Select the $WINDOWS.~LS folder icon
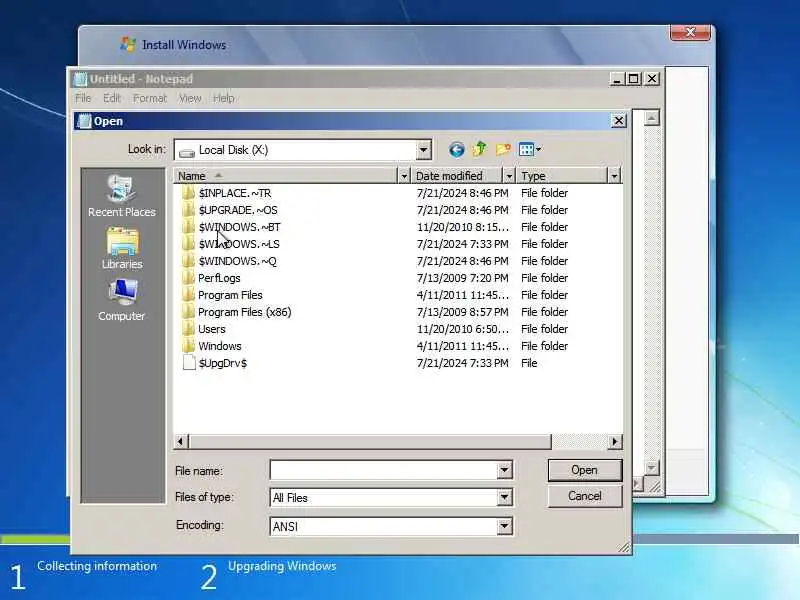800x600 pixels. click(x=188, y=244)
